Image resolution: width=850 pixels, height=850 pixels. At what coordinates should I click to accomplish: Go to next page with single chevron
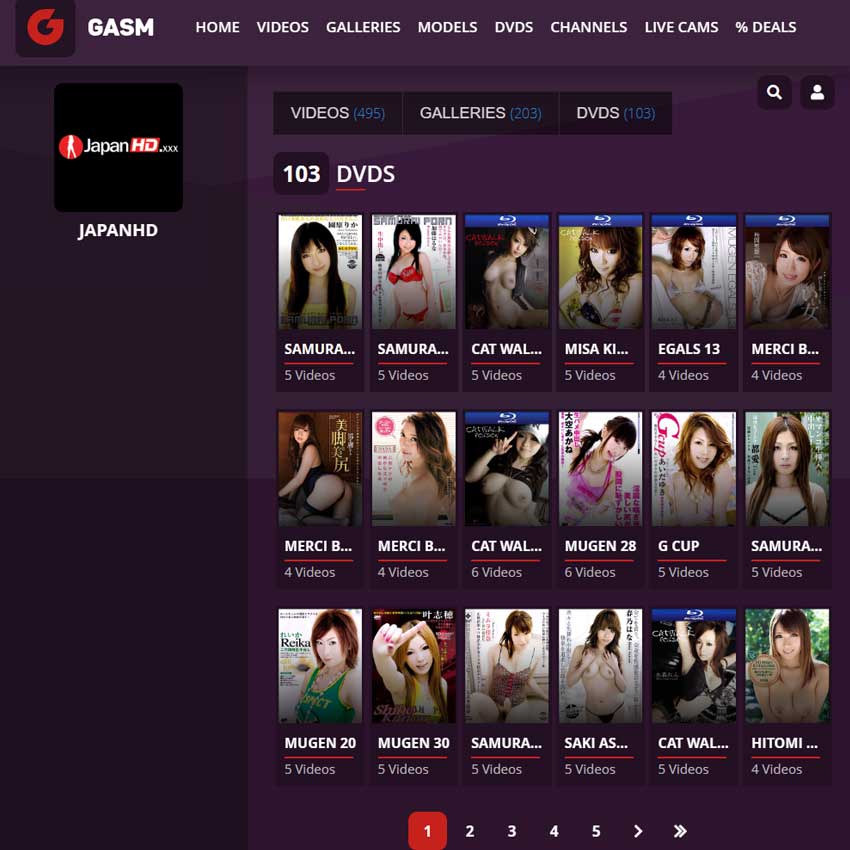tap(638, 830)
